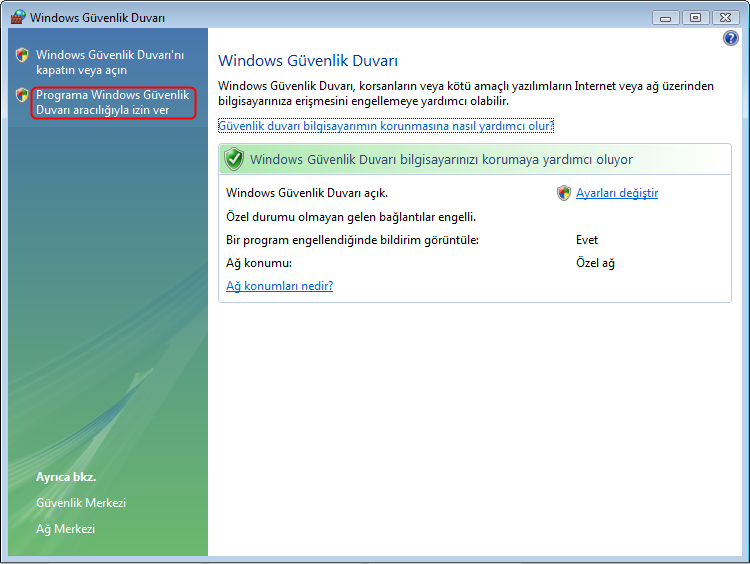Maximize the Windows Güvenlik Duvarı window

694,17
